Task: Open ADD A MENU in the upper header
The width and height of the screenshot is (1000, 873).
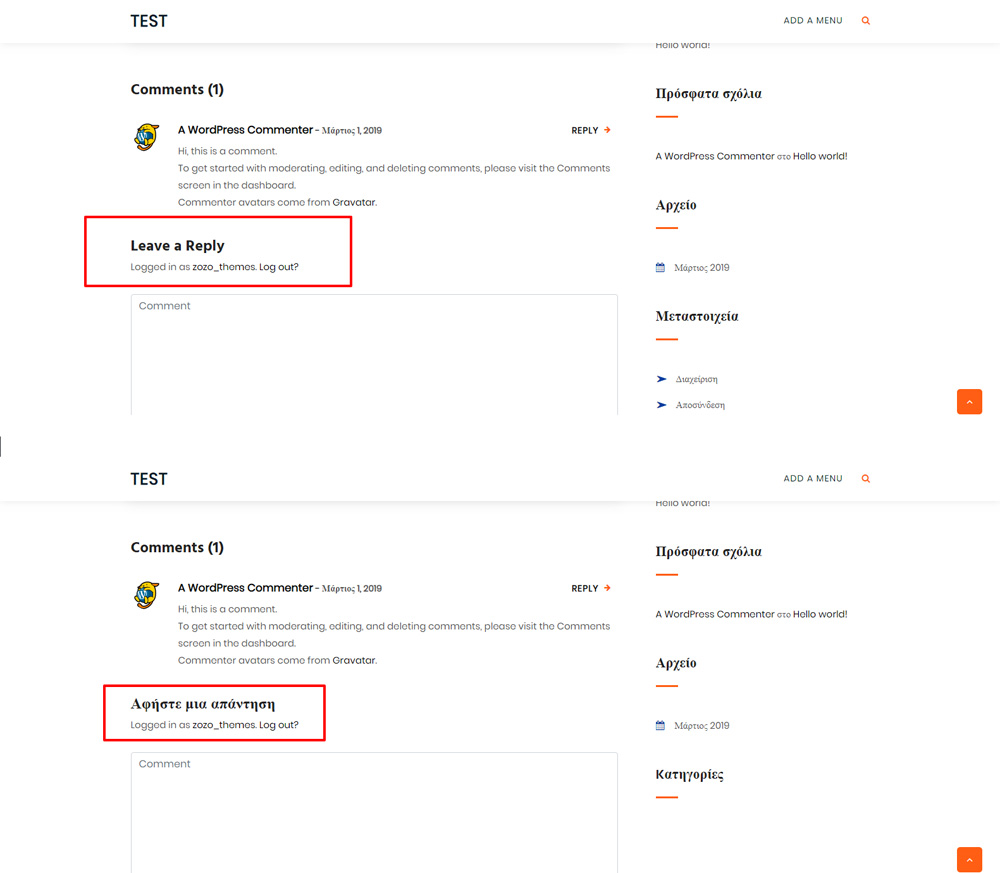Action: point(812,21)
